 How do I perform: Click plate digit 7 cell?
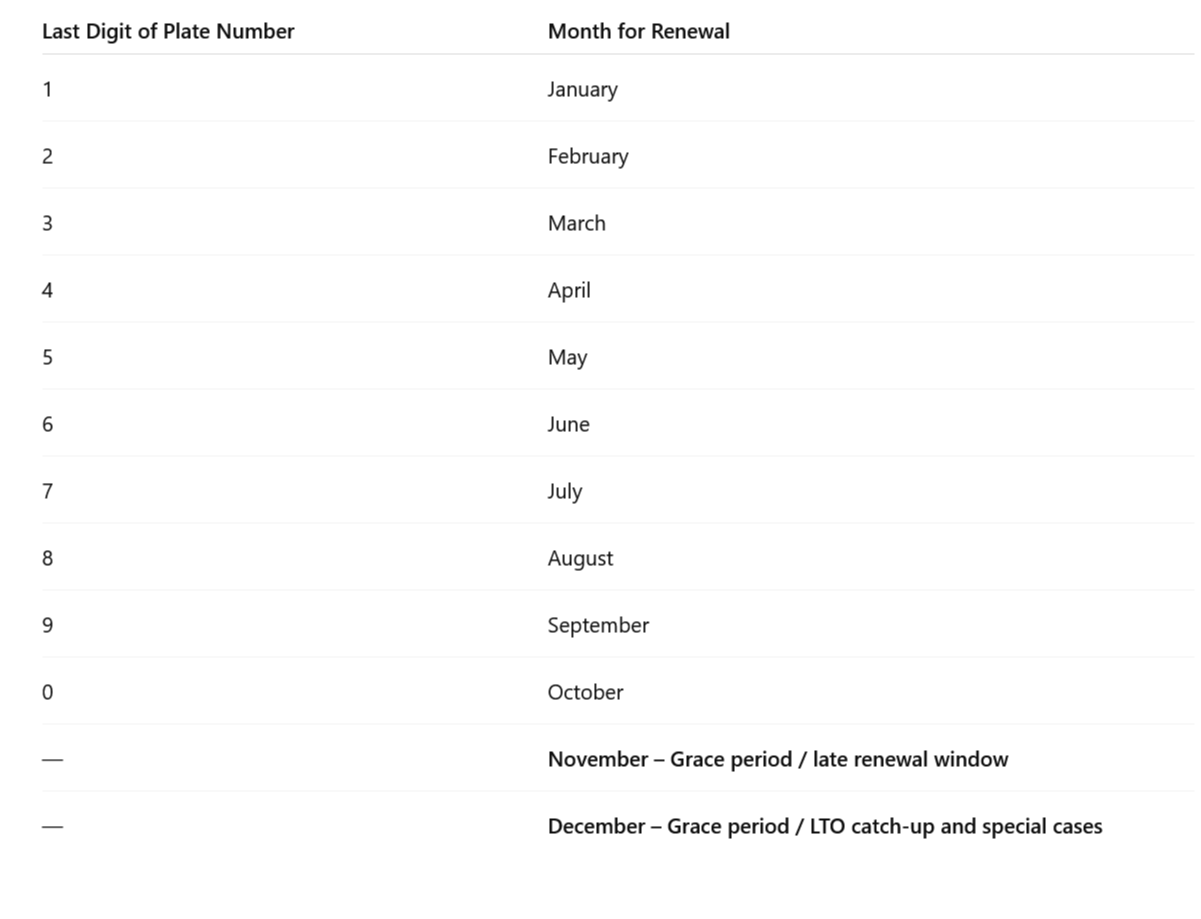coord(47,491)
